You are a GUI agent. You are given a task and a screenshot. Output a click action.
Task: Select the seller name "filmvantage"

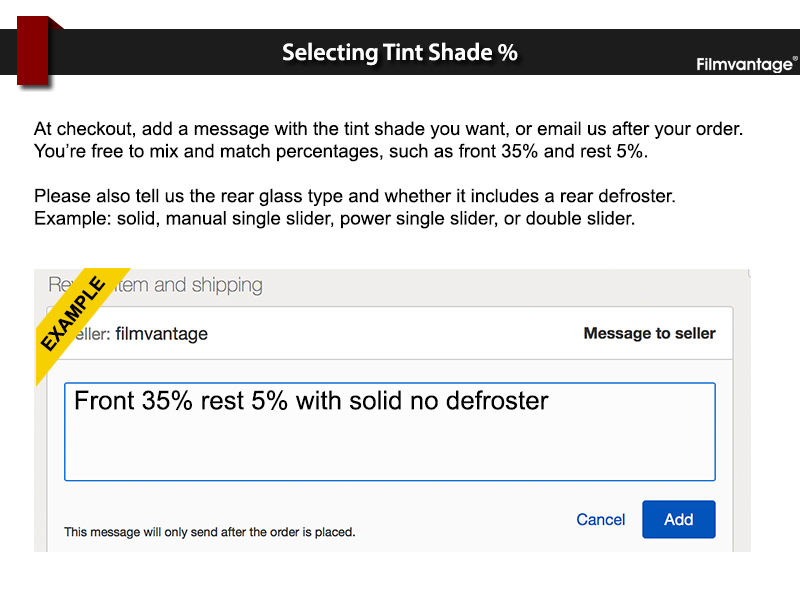162,334
